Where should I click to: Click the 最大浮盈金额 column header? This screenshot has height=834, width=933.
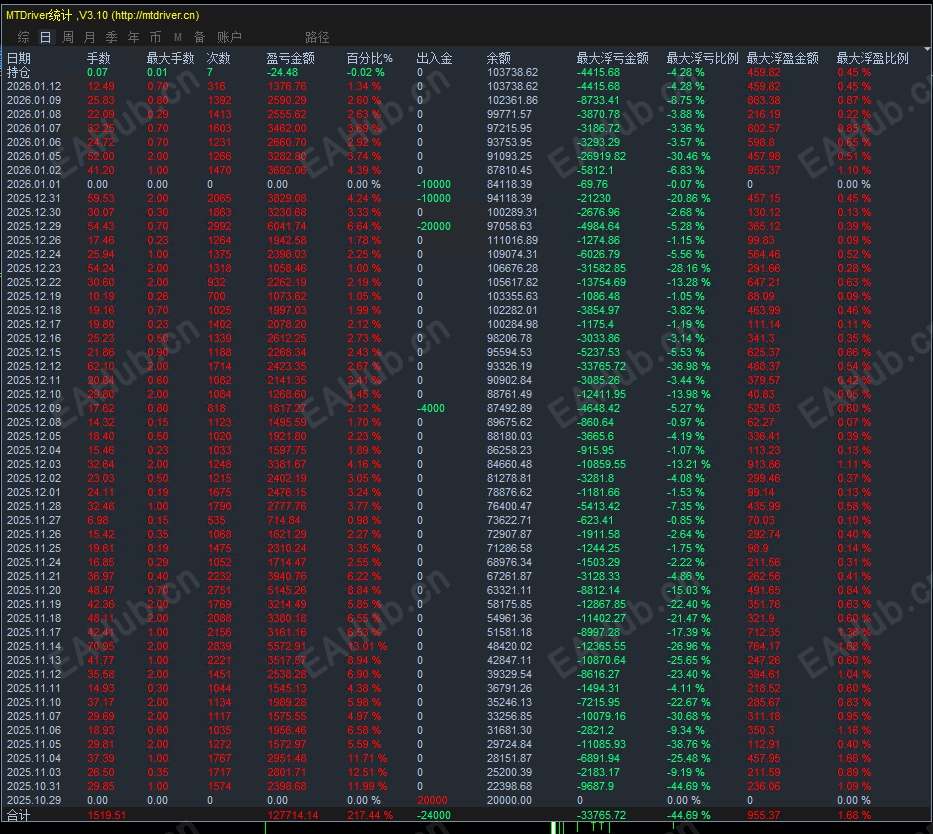pos(782,58)
